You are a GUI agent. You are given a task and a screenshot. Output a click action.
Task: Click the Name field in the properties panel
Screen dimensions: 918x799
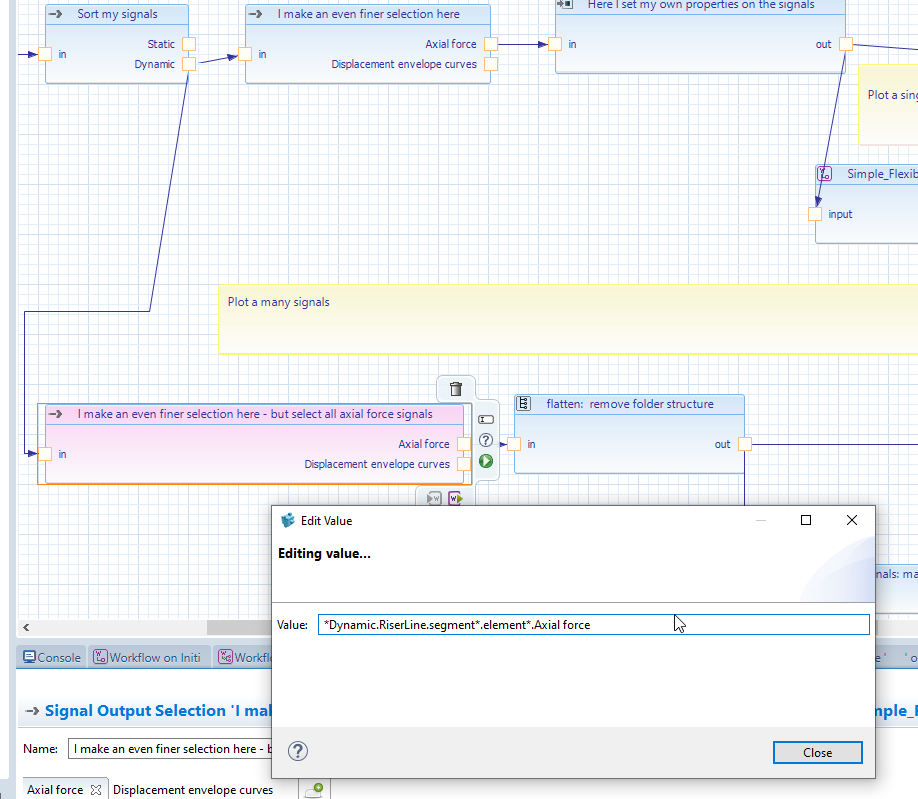[170, 749]
